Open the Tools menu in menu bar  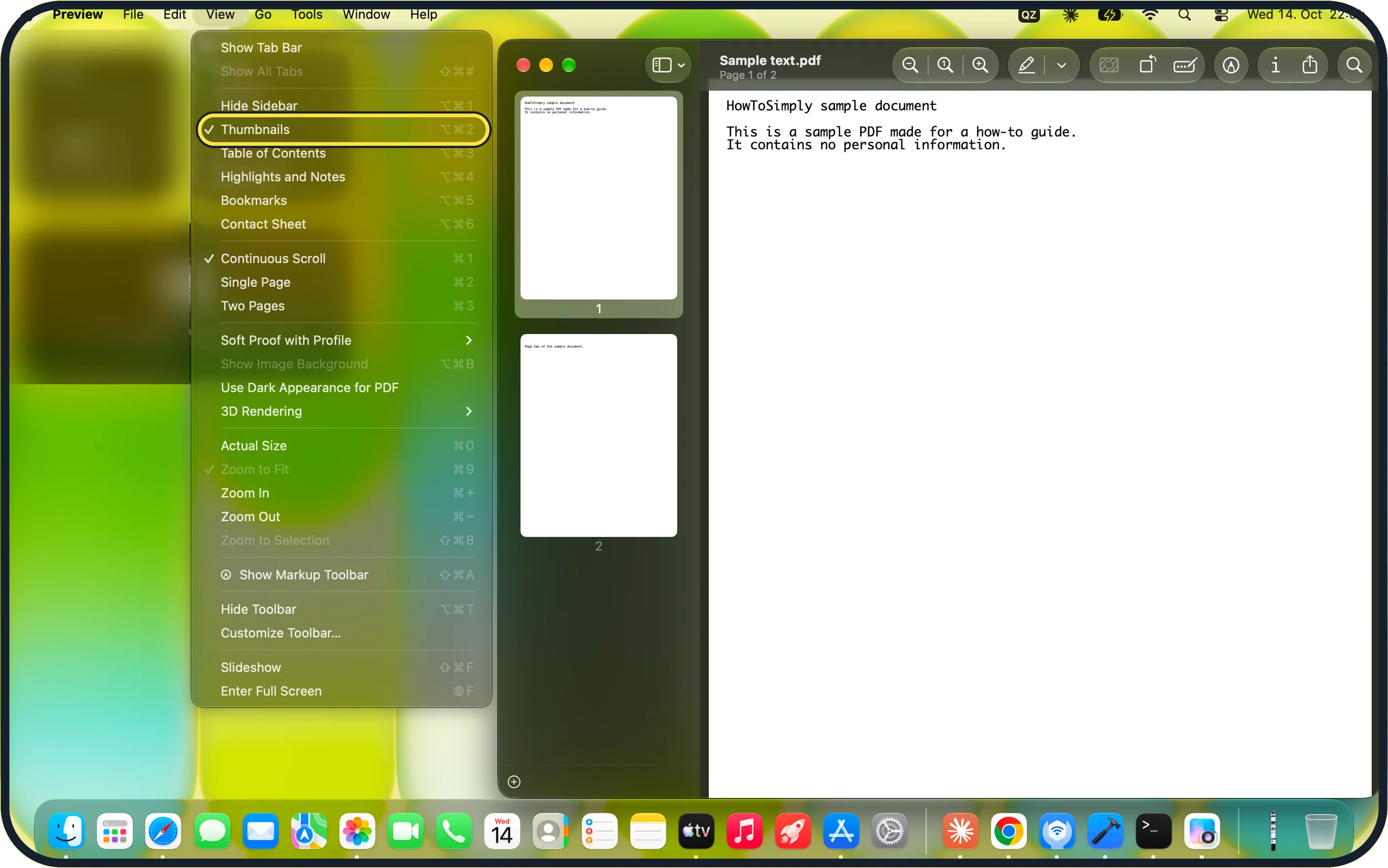coord(307,14)
